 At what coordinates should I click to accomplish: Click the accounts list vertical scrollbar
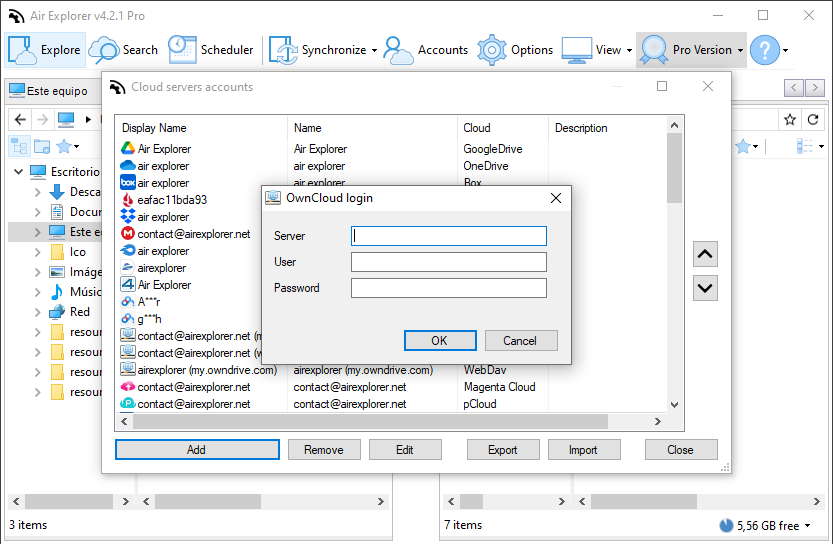pos(674,168)
